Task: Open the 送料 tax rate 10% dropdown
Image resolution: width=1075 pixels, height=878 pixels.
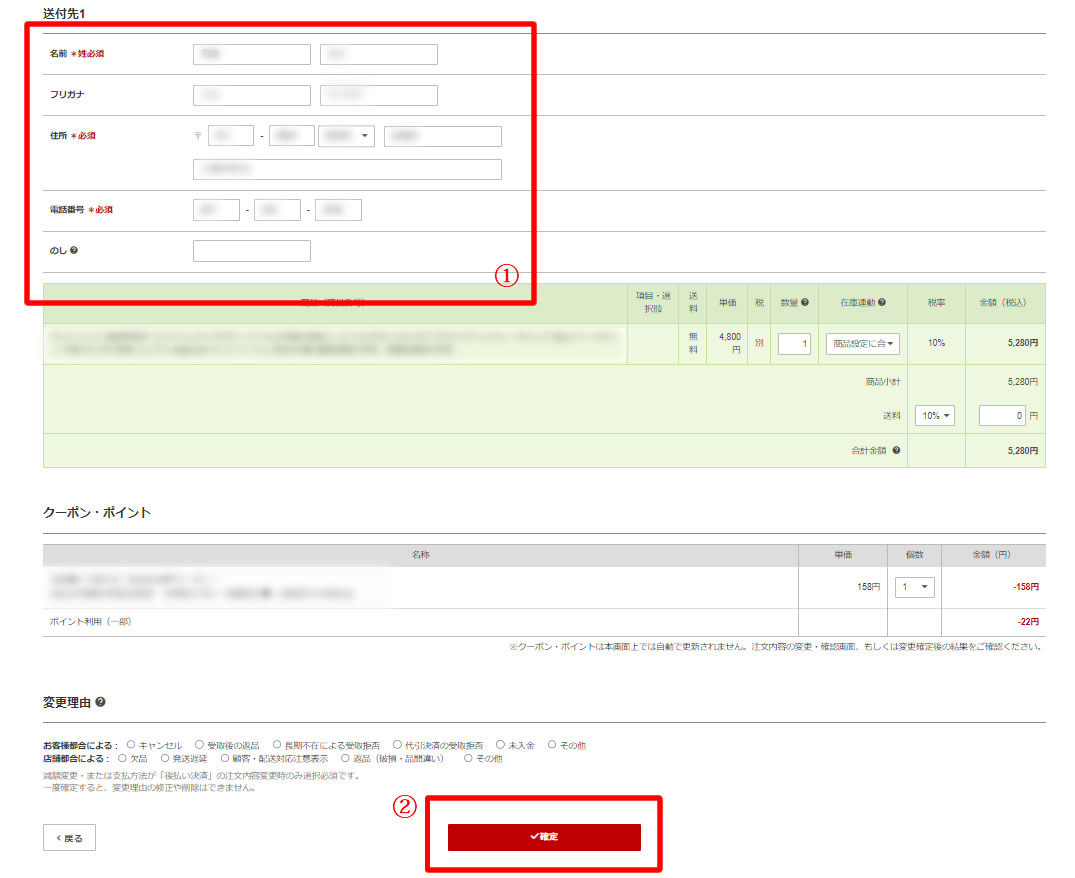Action: (x=934, y=415)
